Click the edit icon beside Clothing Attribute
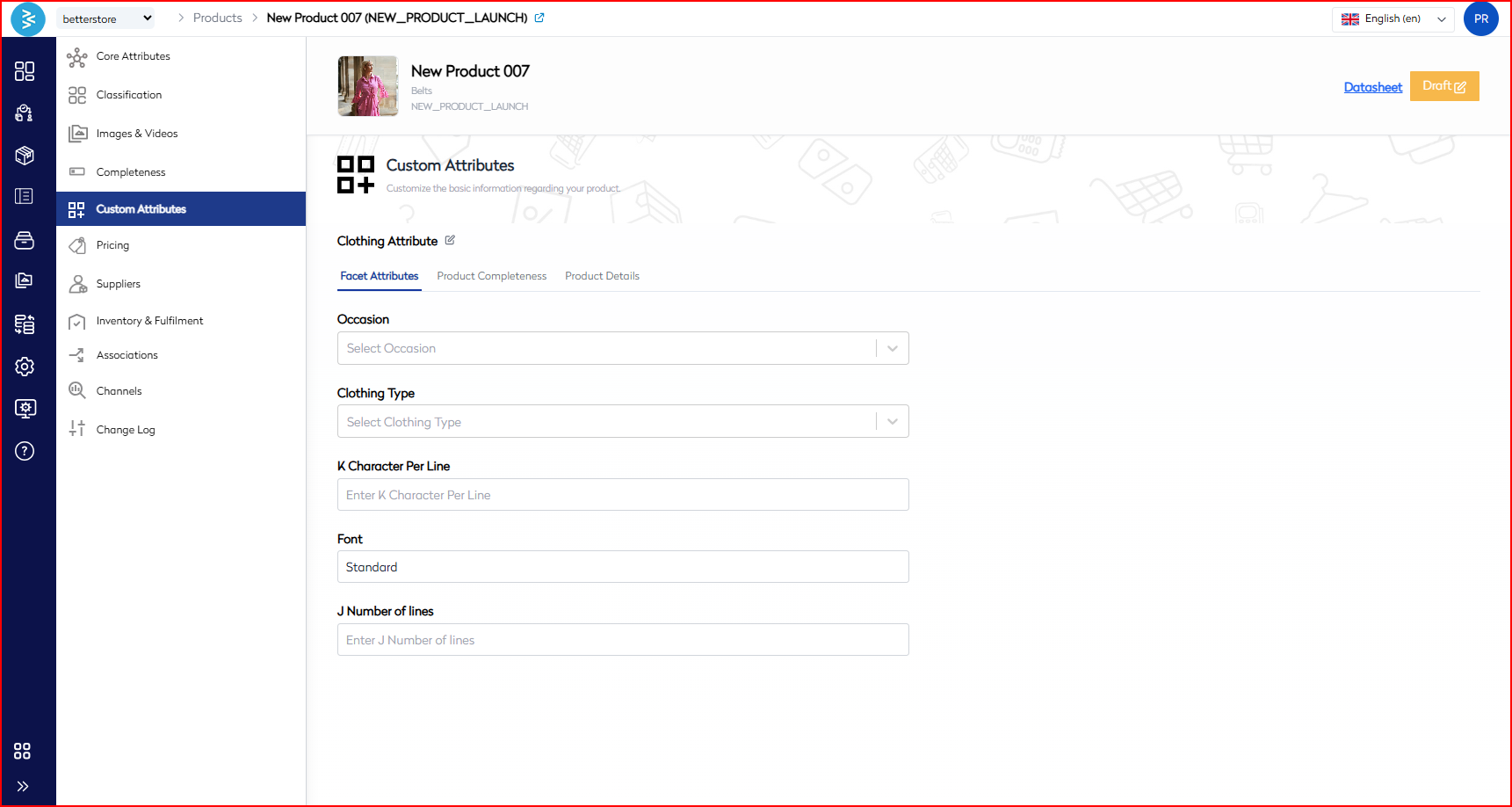The width and height of the screenshot is (1512, 807). click(450, 240)
